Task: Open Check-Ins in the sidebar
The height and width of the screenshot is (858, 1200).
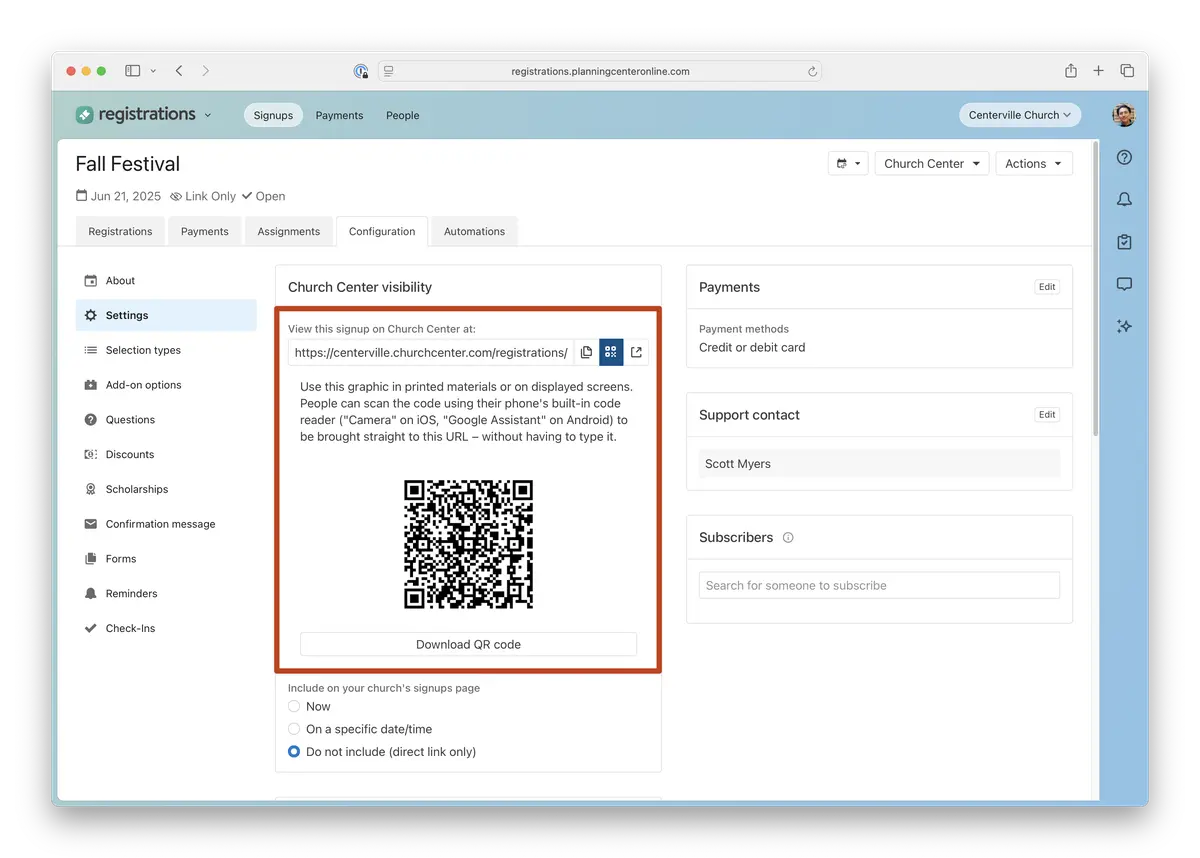Action: [166, 629]
